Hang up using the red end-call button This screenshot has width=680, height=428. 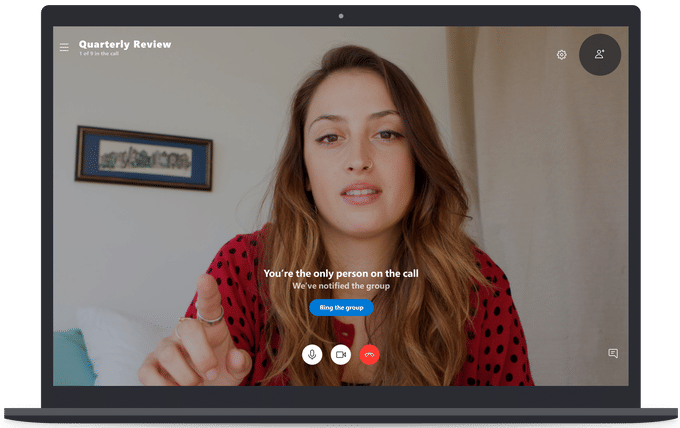click(369, 354)
